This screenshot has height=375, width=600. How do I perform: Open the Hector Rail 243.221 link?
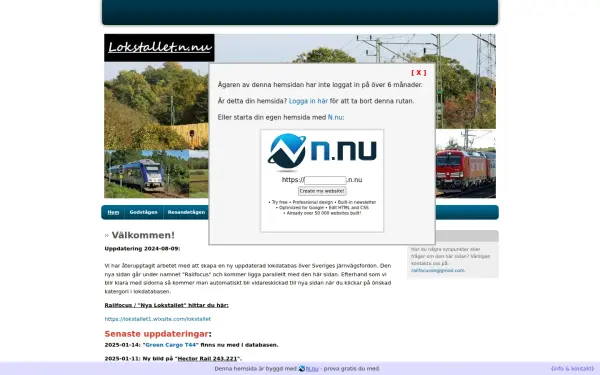[207, 359]
